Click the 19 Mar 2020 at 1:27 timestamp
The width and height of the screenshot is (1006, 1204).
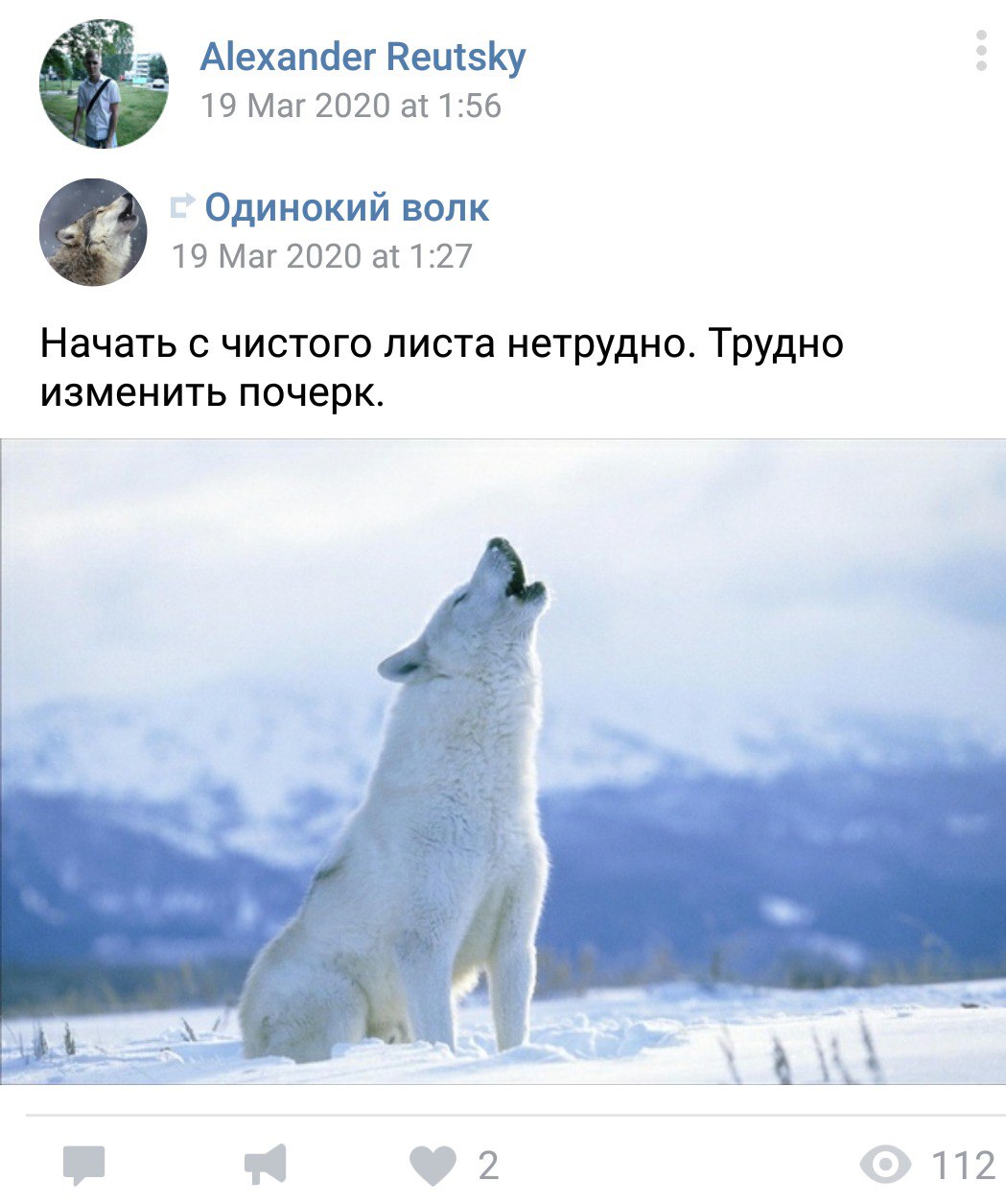321,256
